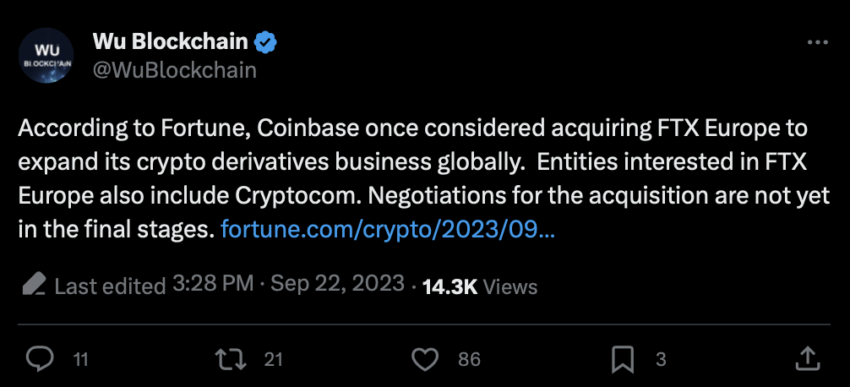Click the @WuBlockchain handle
The image size is (850, 387).
[x=175, y=70]
